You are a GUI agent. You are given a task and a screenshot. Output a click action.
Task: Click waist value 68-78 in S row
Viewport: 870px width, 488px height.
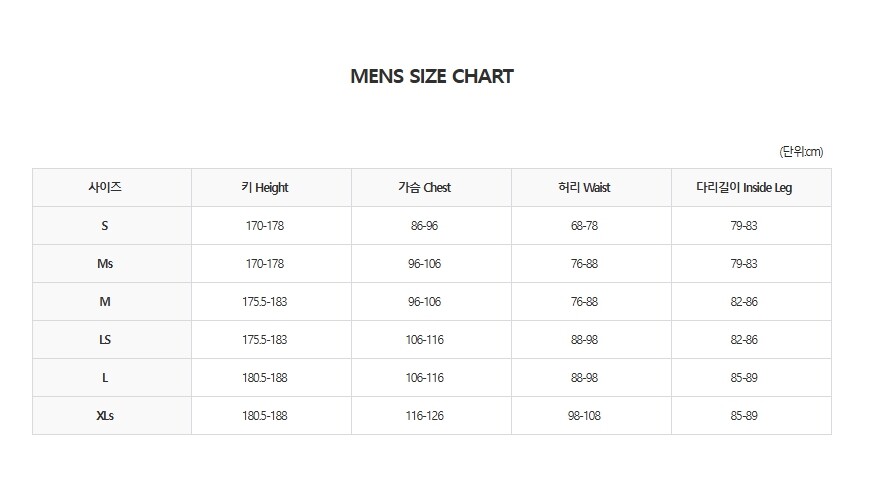[x=584, y=226]
